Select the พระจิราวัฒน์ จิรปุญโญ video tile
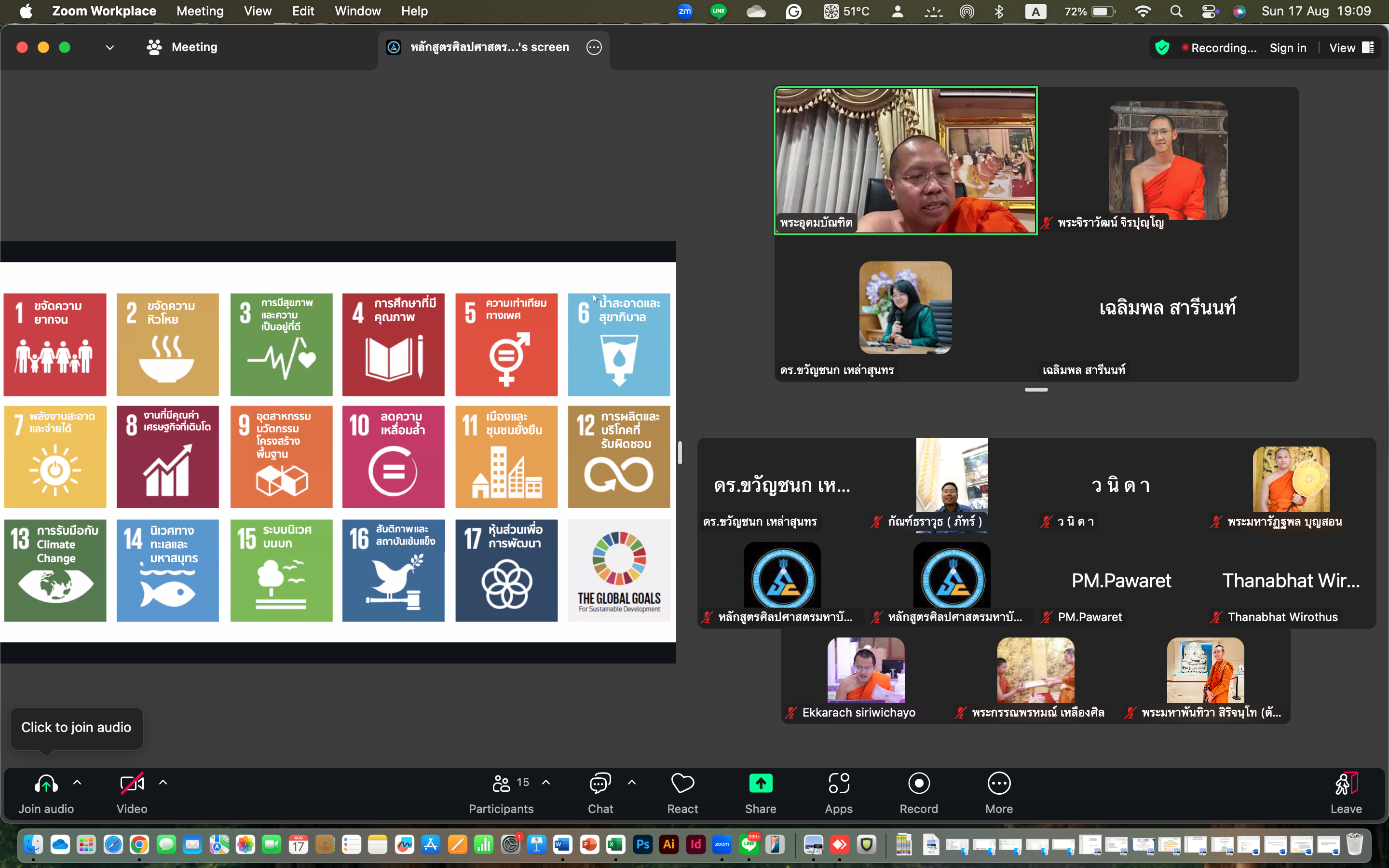Image resolution: width=1389 pixels, height=868 pixels. click(1168, 161)
